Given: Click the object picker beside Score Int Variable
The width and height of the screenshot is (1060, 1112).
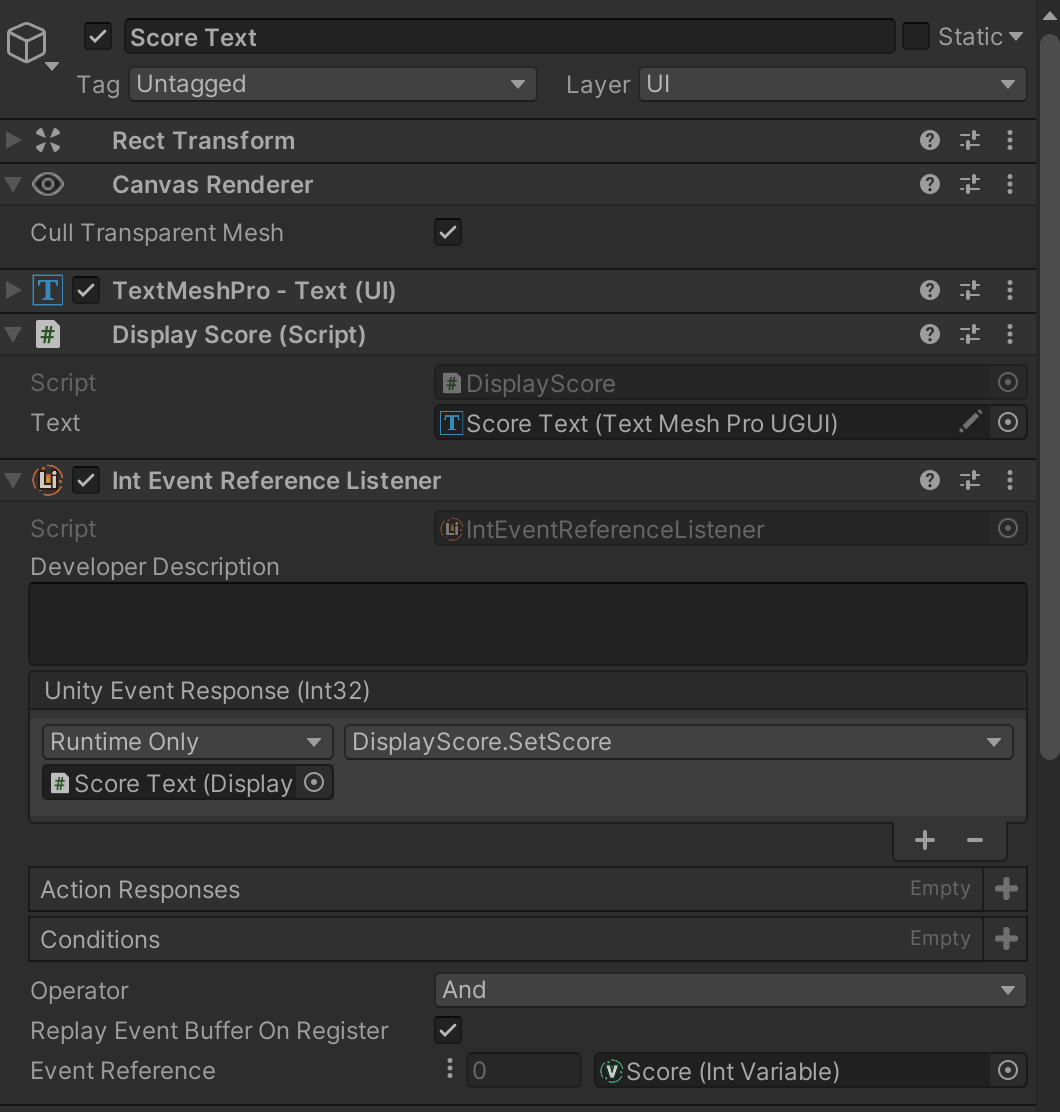Looking at the screenshot, I should pyautogui.click(x=1007, y=1070).
